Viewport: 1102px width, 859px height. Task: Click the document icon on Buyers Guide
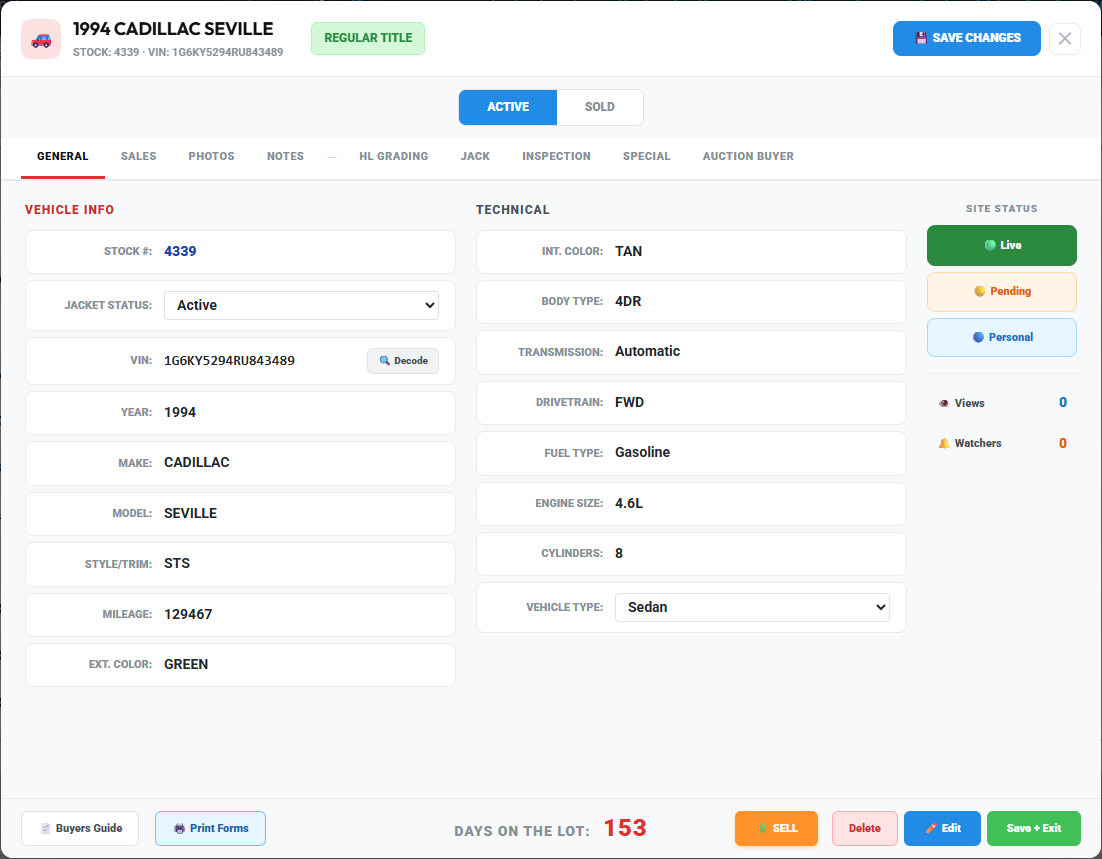pyautogui.click(x=44, y=828)
